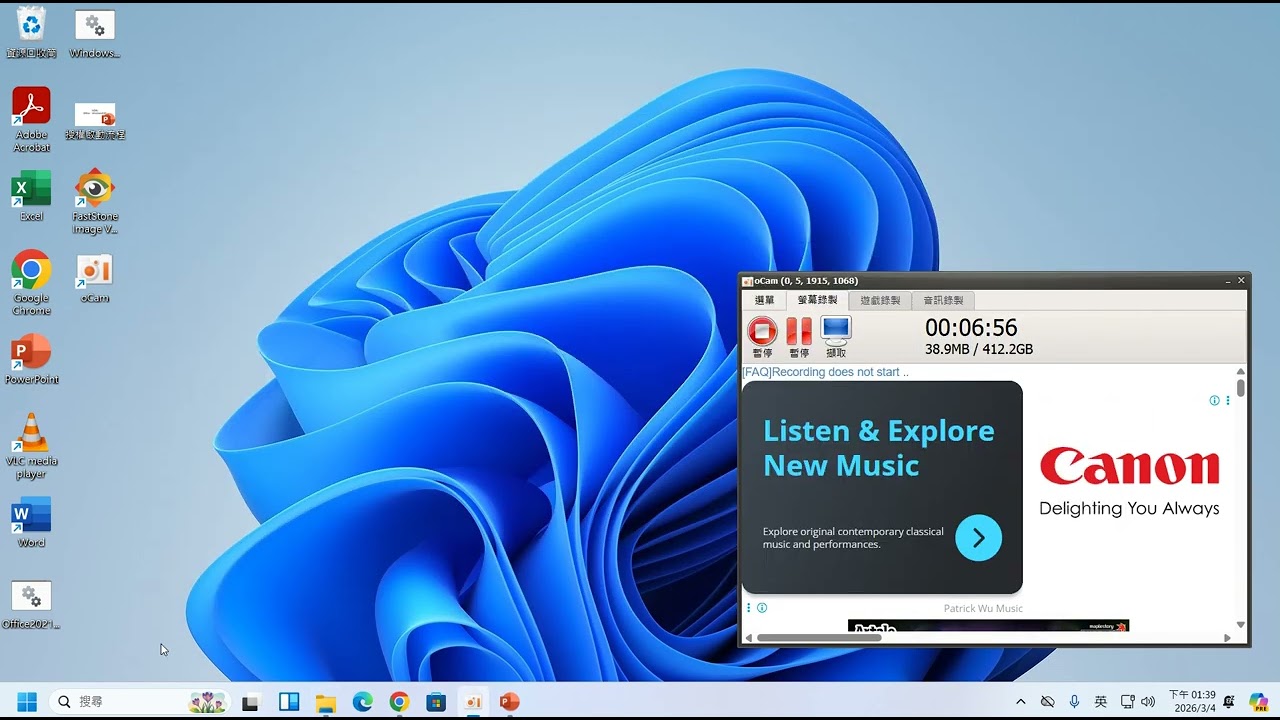Image resolution: width=1280 pixels, height=720 pixels.
Task: Select the 授權啟動流程 presentation file on desktop
Action: click(x=95, y=120)
